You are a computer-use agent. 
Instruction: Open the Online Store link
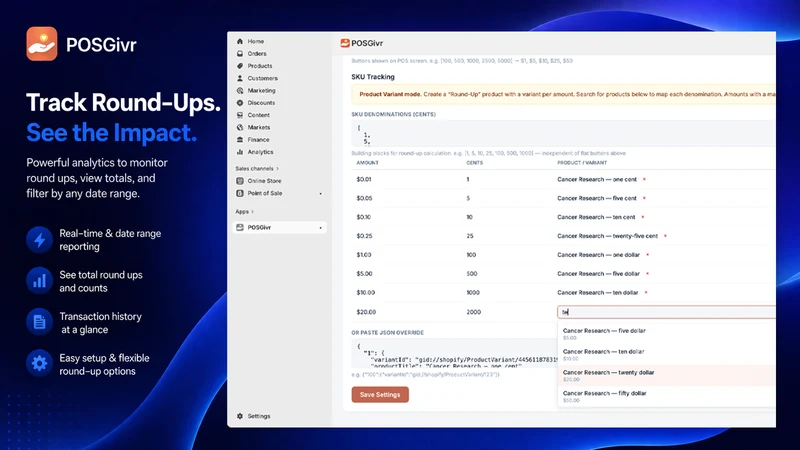(x=264, y=181)
